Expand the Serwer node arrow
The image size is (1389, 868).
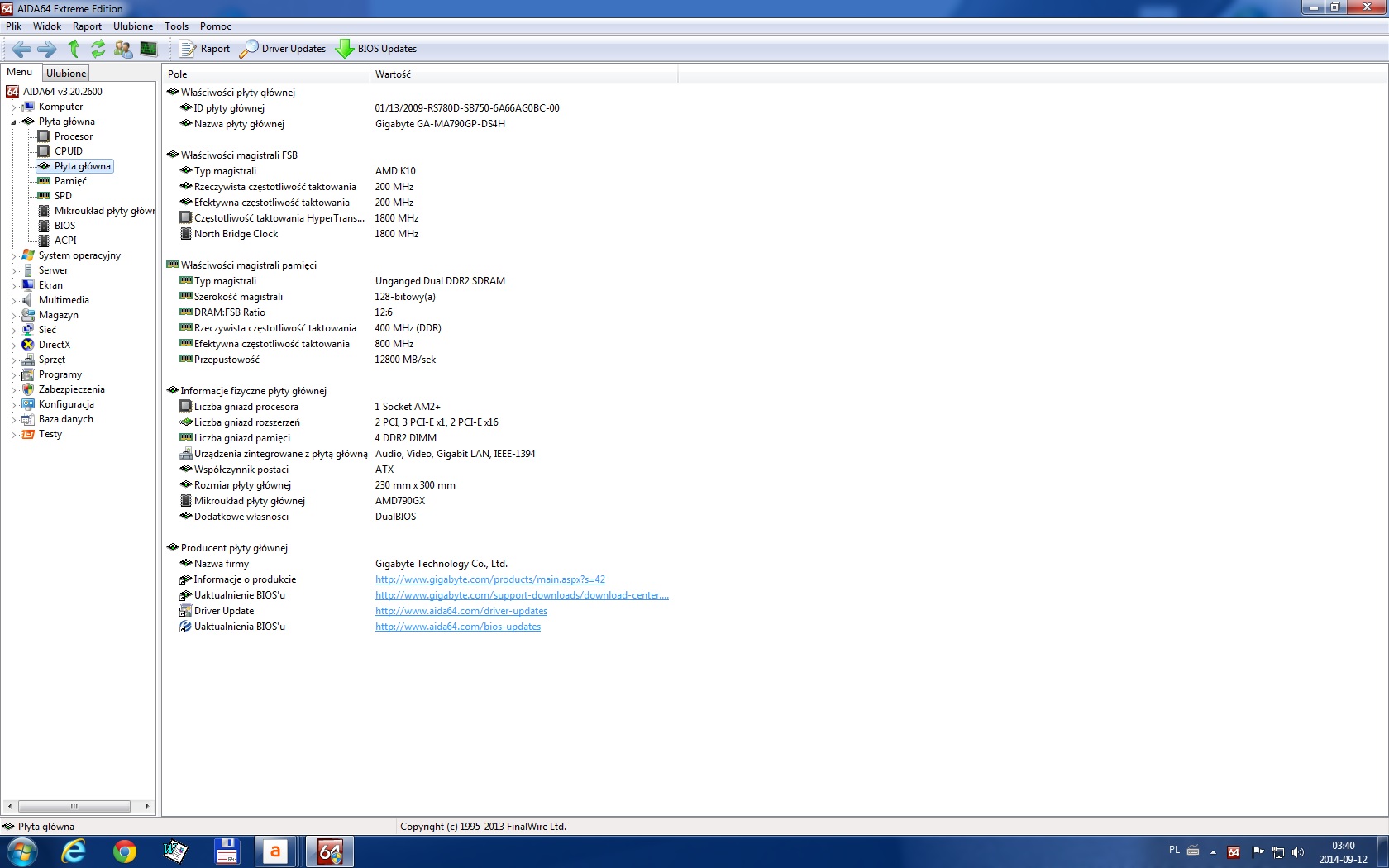13,271
